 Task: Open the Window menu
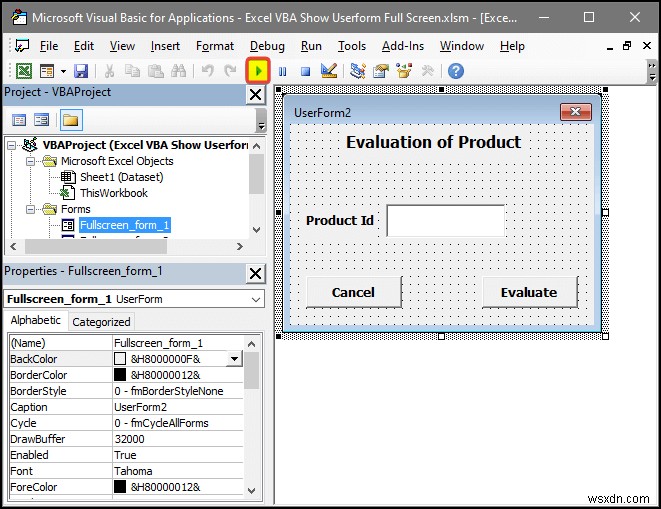[x=462, y=46]
